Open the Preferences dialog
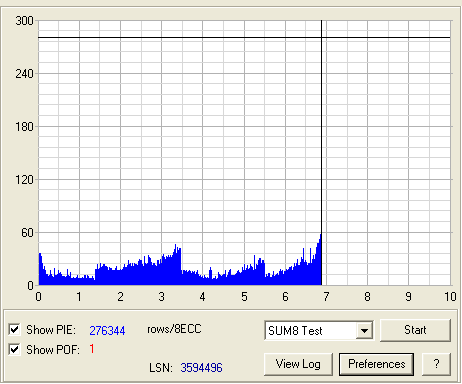 point(376,364)
